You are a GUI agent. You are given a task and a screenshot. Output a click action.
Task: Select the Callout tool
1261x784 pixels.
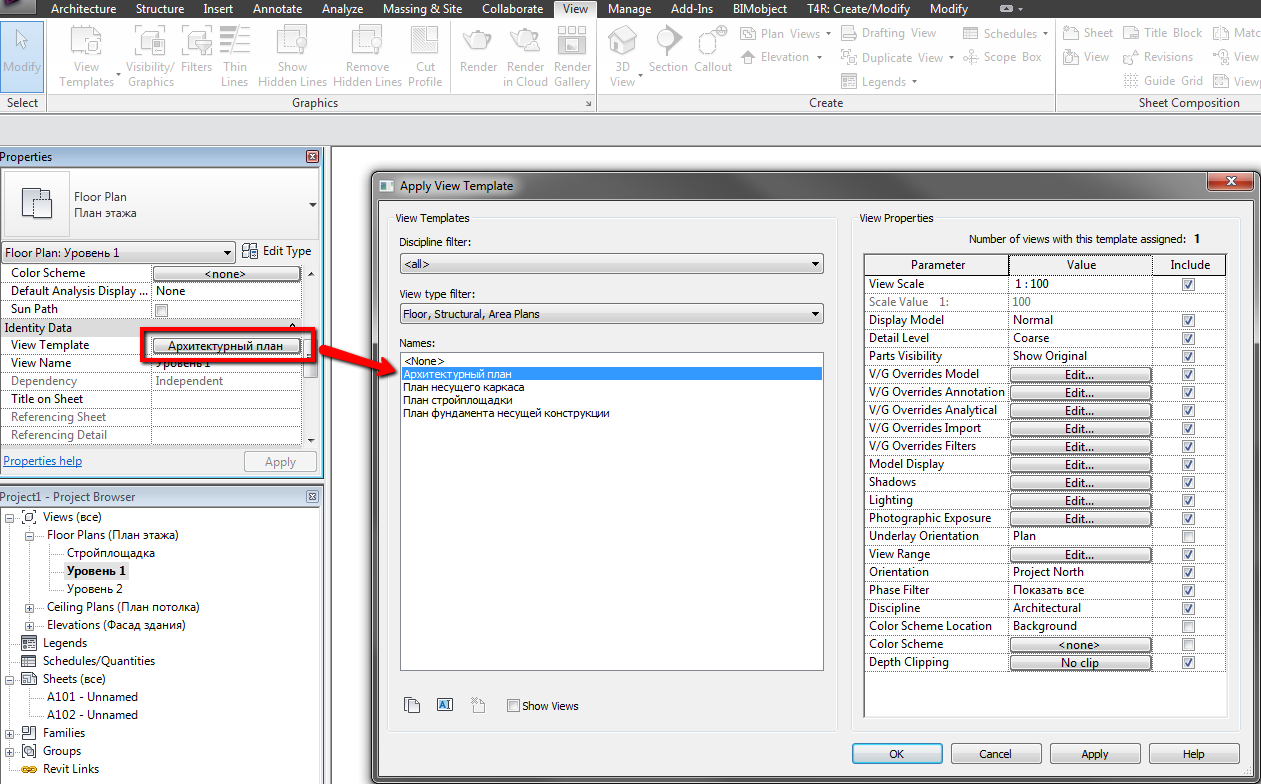point(713,49)
